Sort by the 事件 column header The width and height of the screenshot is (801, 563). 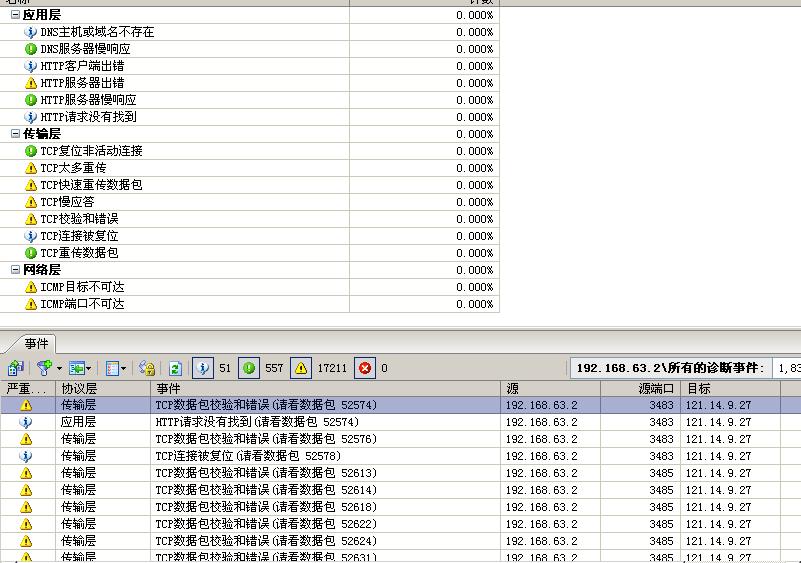pos(325,388)
